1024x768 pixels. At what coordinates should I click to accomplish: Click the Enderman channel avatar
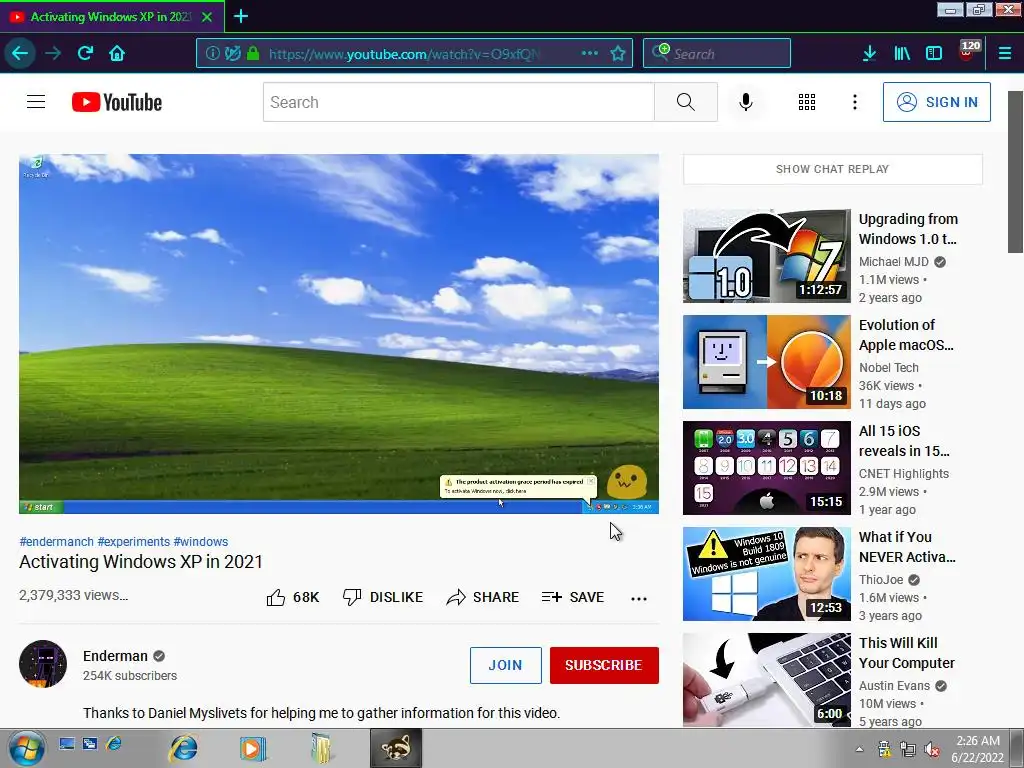pos(43,664)
